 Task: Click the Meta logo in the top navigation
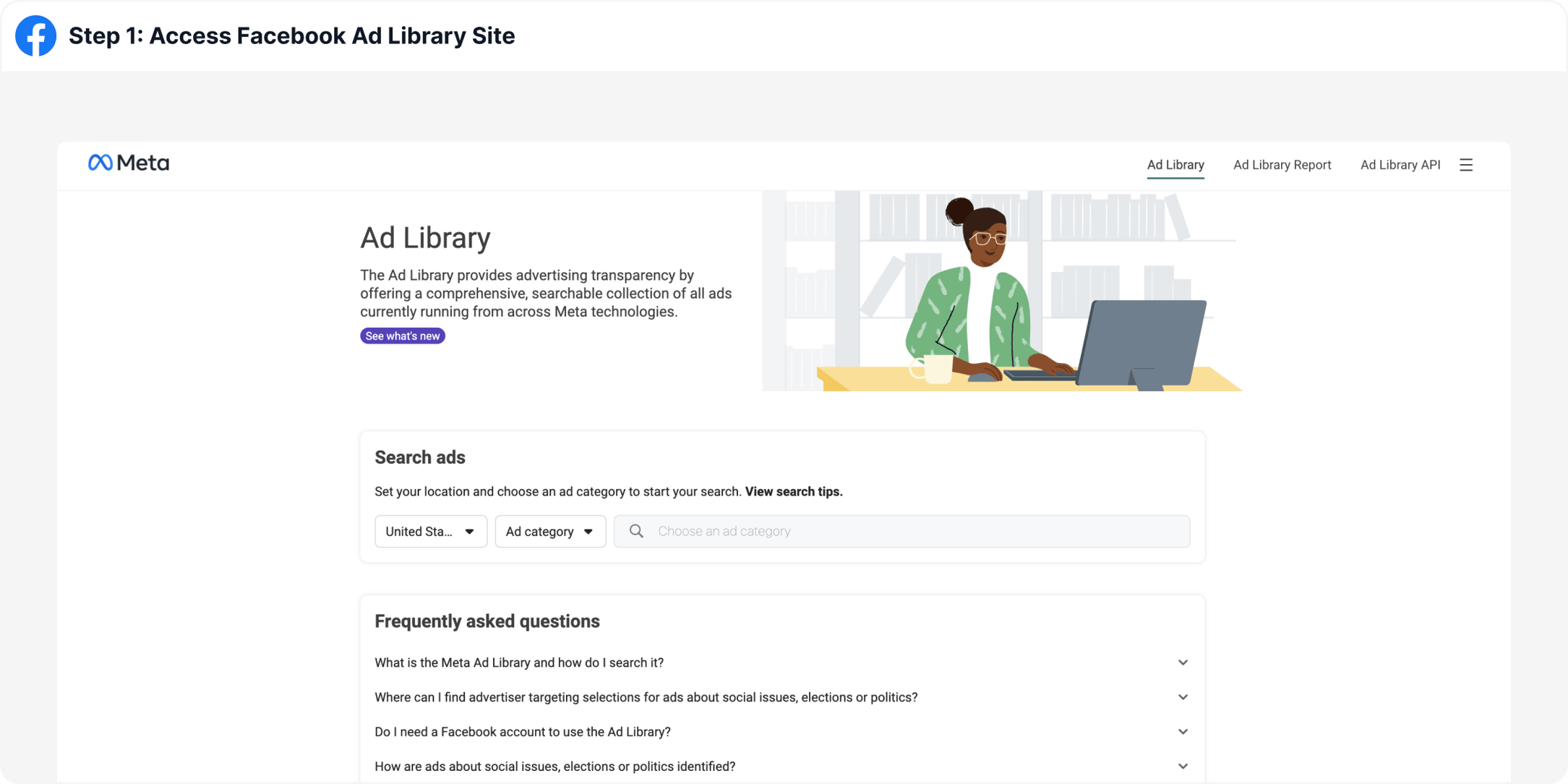[129, 162]
